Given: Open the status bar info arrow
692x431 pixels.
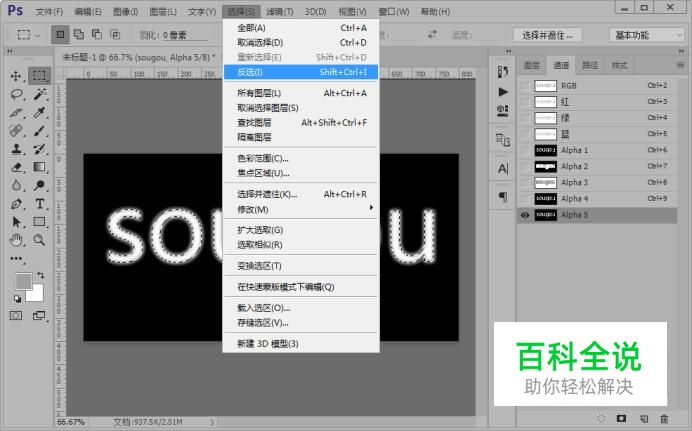Looking at the screenshot, I should pos(212,422).
